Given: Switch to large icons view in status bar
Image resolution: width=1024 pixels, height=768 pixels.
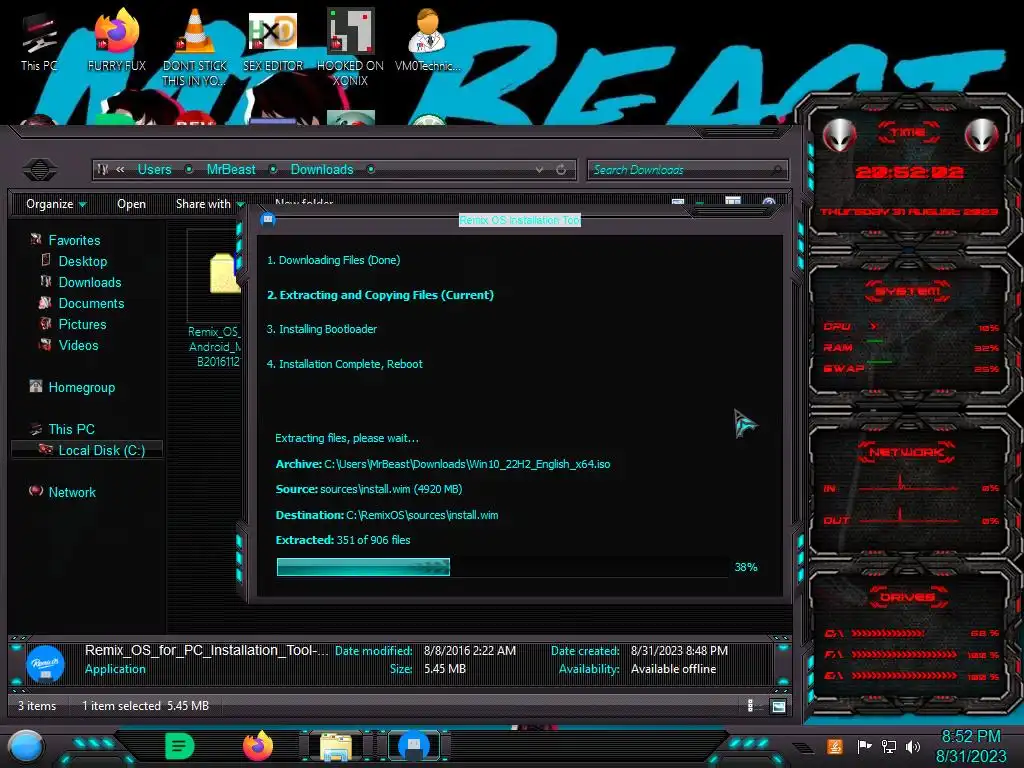Looking at the screenshot, I should pyautogui.click(x=778, y=706).
